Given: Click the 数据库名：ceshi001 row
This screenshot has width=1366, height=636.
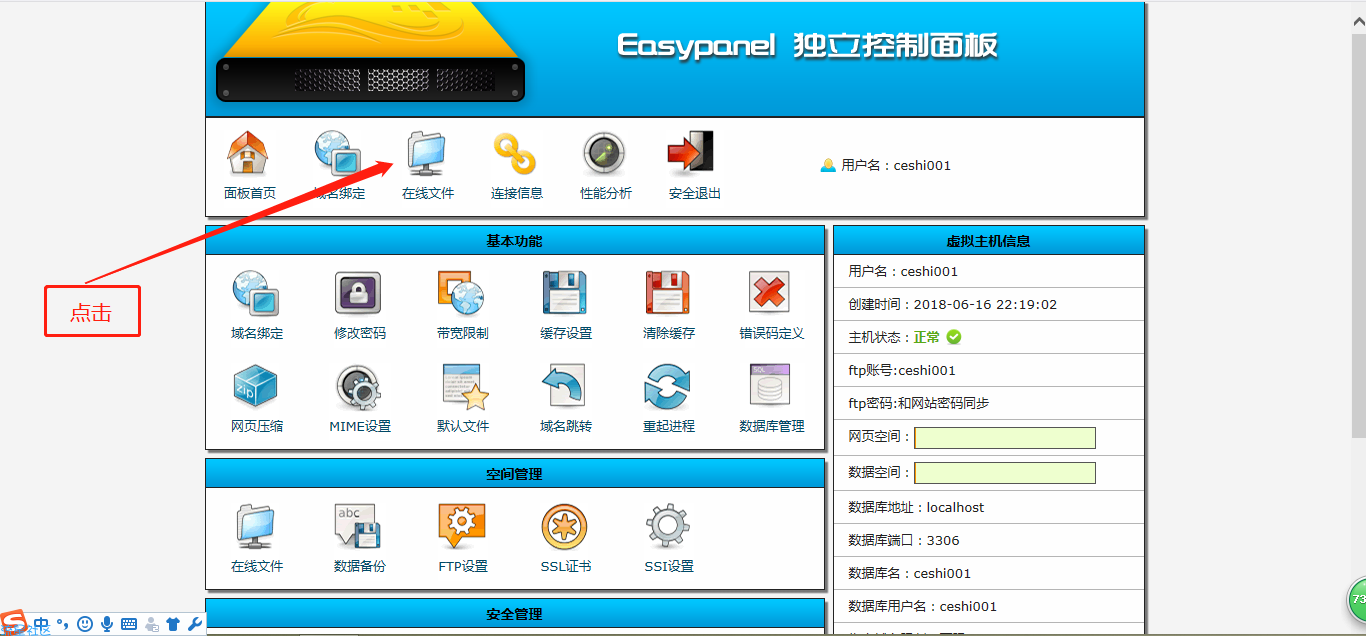Looking at the screenshot, I should 988,573.
